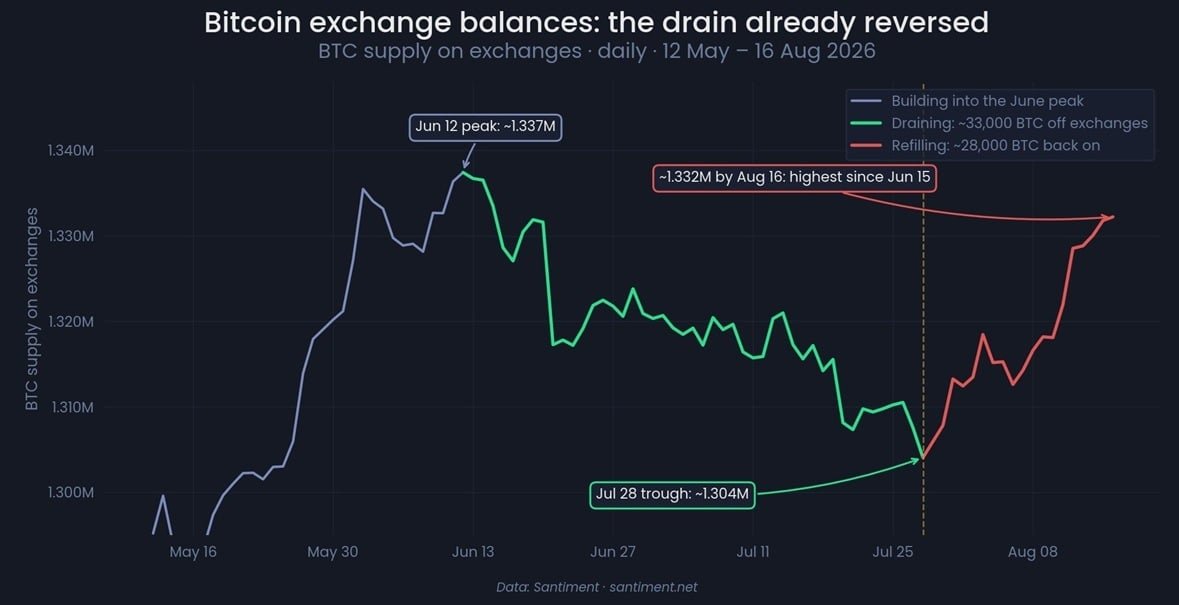Click the Aug 16 highest-since annotation box
1179x605 pixels.
[795, 178]
